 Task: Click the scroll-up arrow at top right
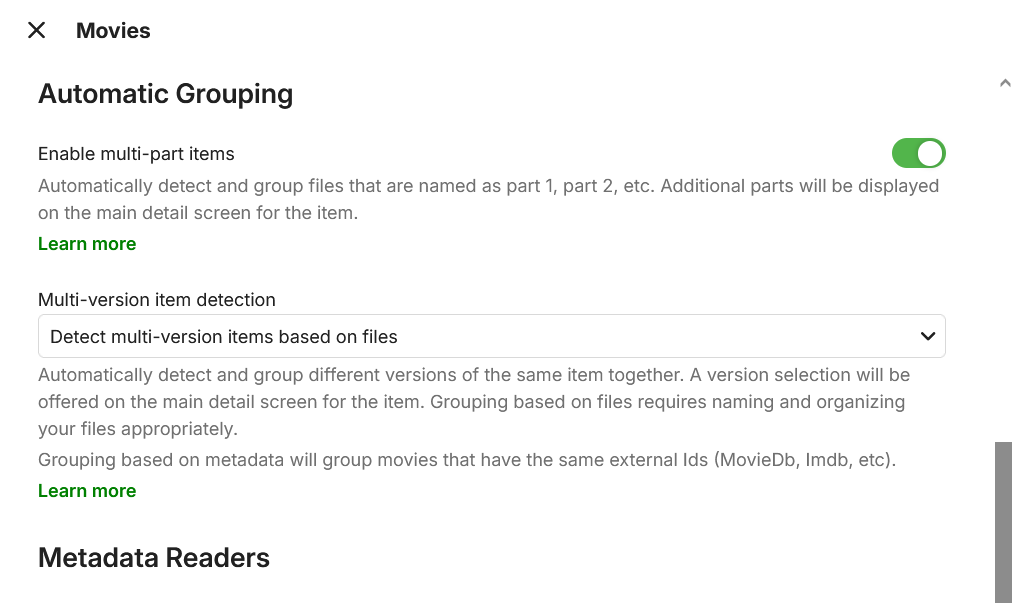pos(1004,84)
